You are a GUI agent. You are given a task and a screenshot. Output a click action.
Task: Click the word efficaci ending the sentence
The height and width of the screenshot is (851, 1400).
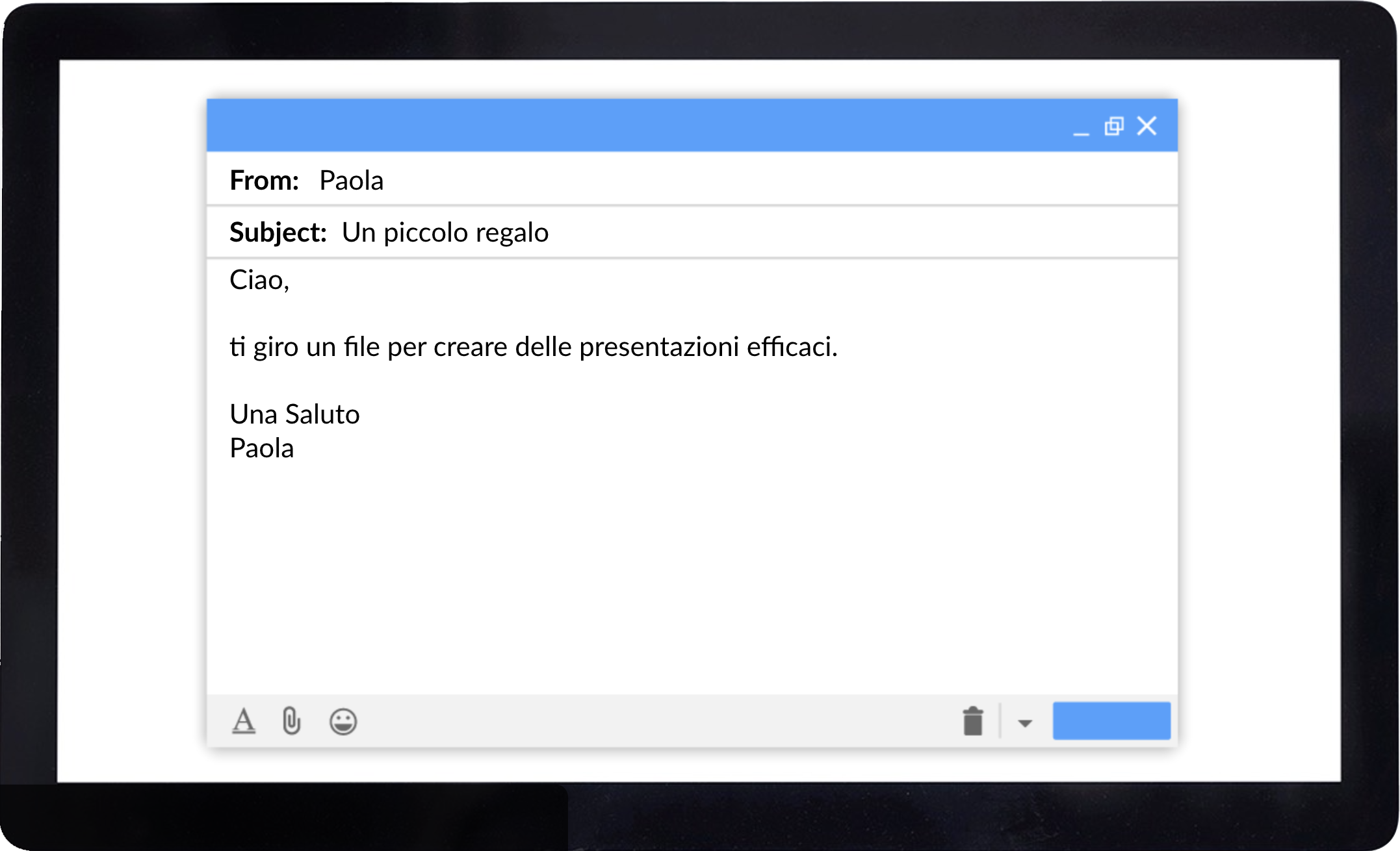[789, 347]
